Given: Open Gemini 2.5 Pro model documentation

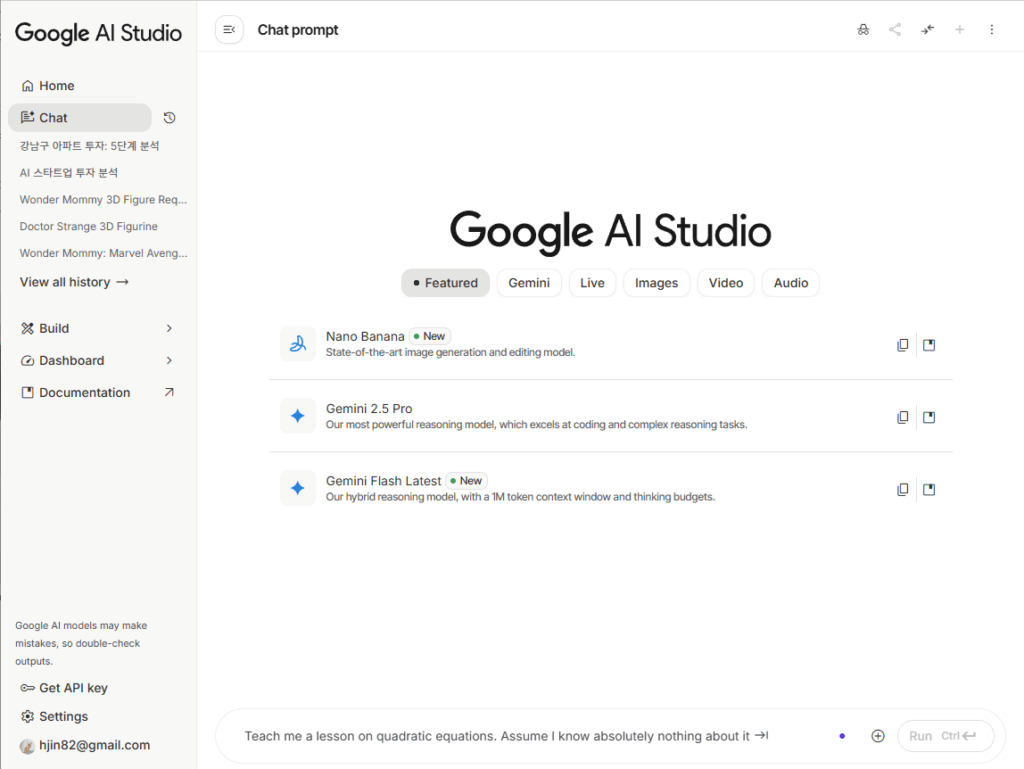Looking at the screenshot, I should (x=929, y=417).
